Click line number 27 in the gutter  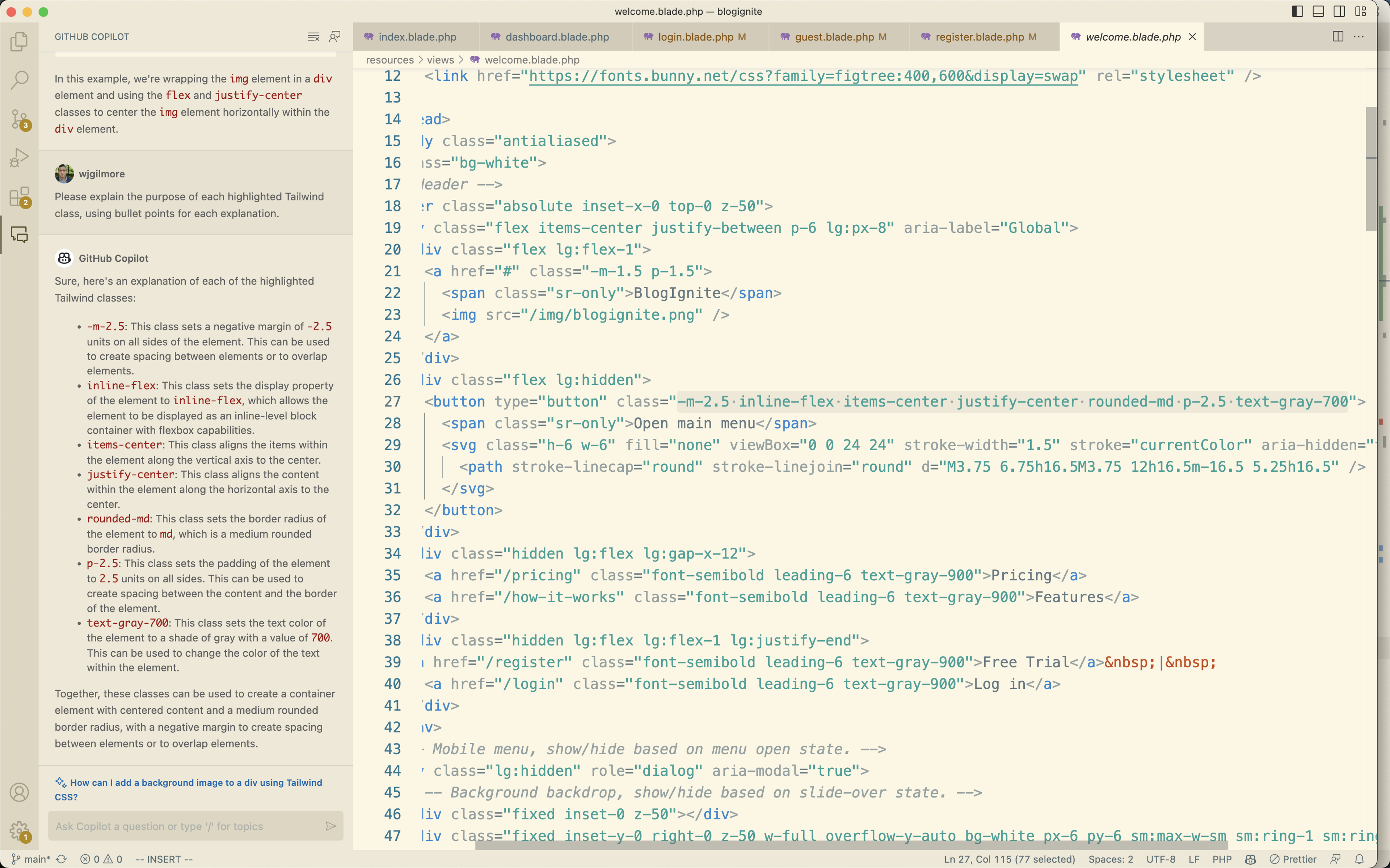[392, 401]
